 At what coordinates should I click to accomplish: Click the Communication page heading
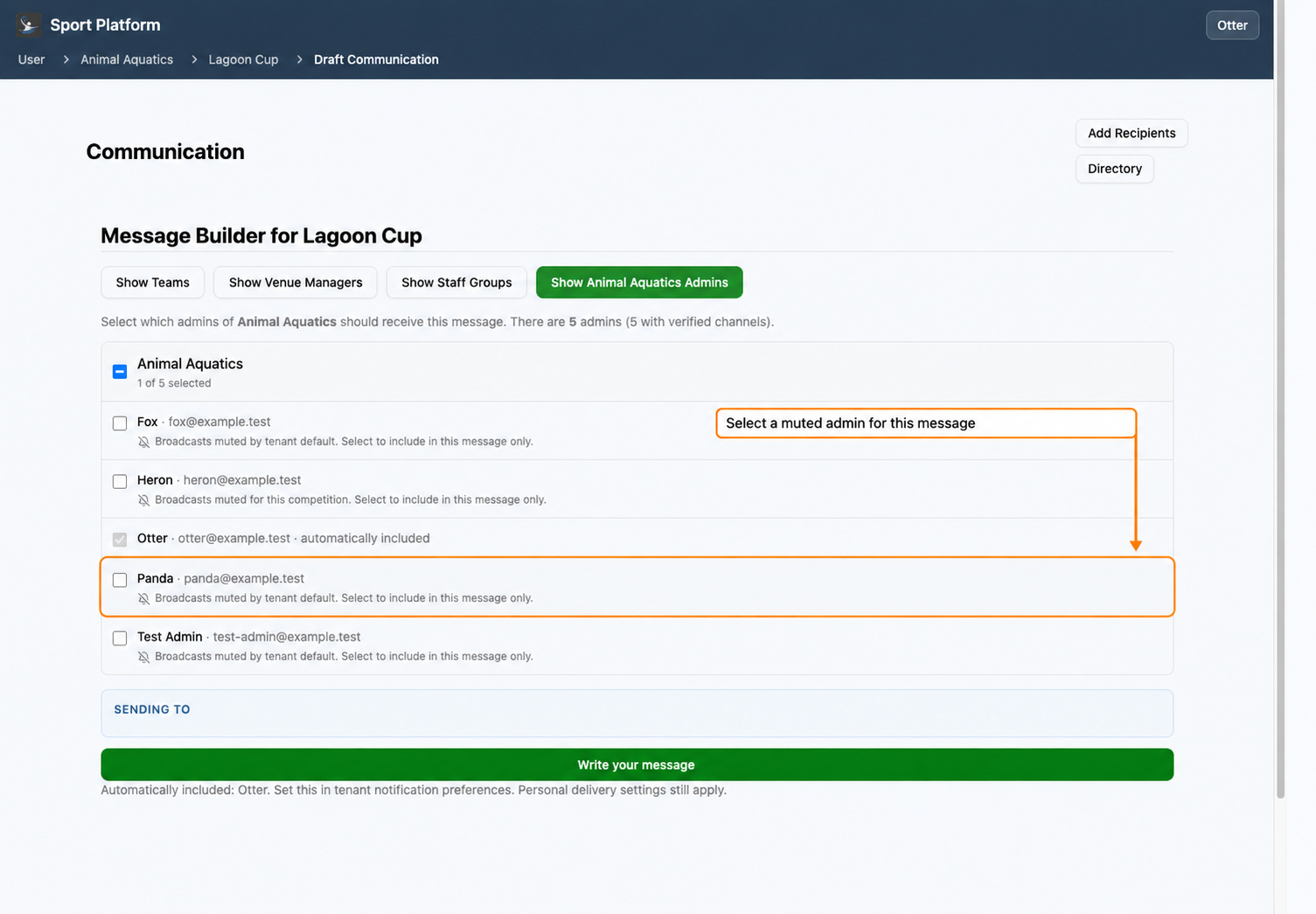pyautogui.click(x=165, y=151)
